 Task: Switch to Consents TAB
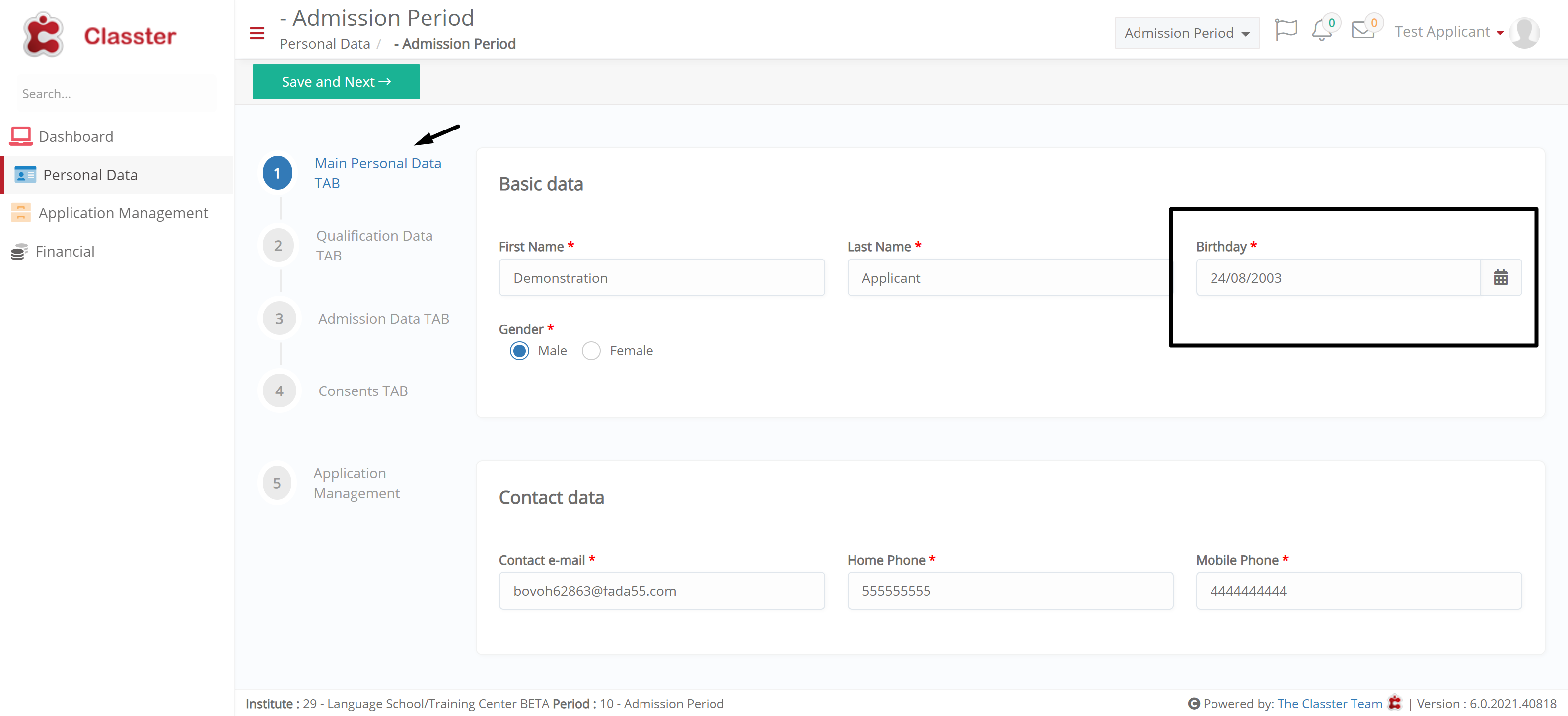click(x=363, y=391)
